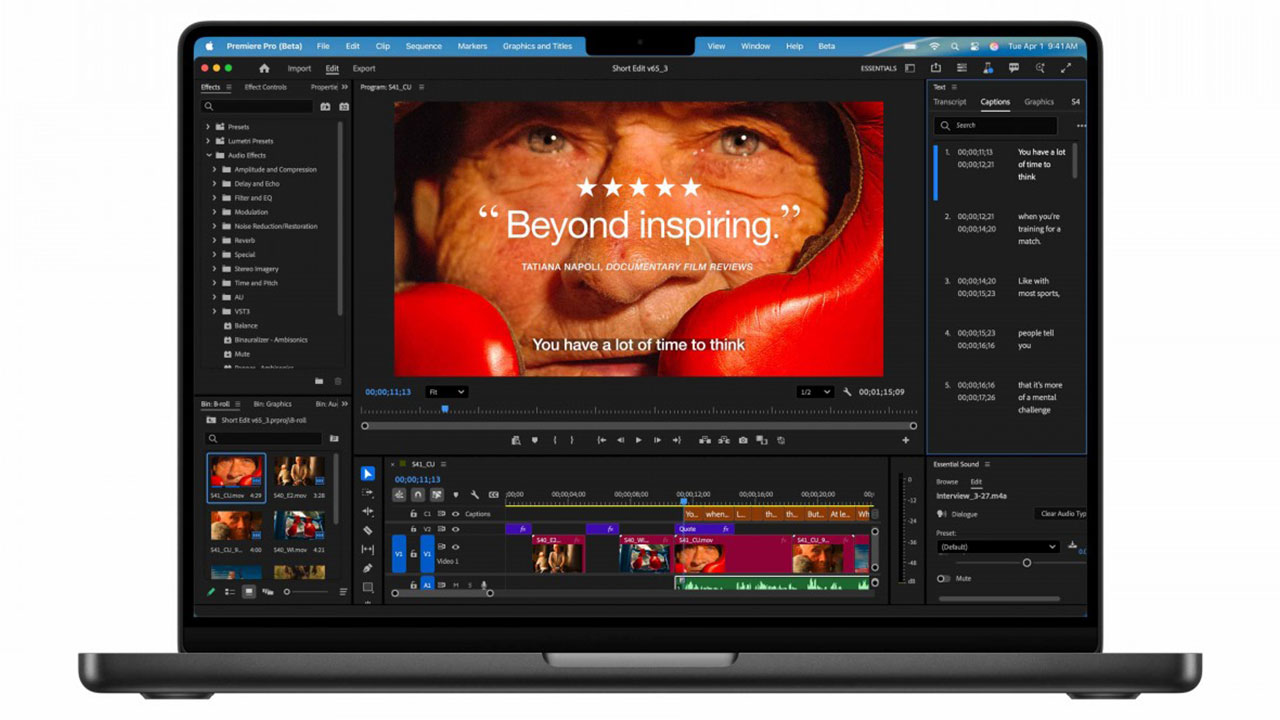1280x720 pixels.
Task: Toggle the Mute switch in Essential Sound
Action: pyautogui.click(x=943, y=578)
